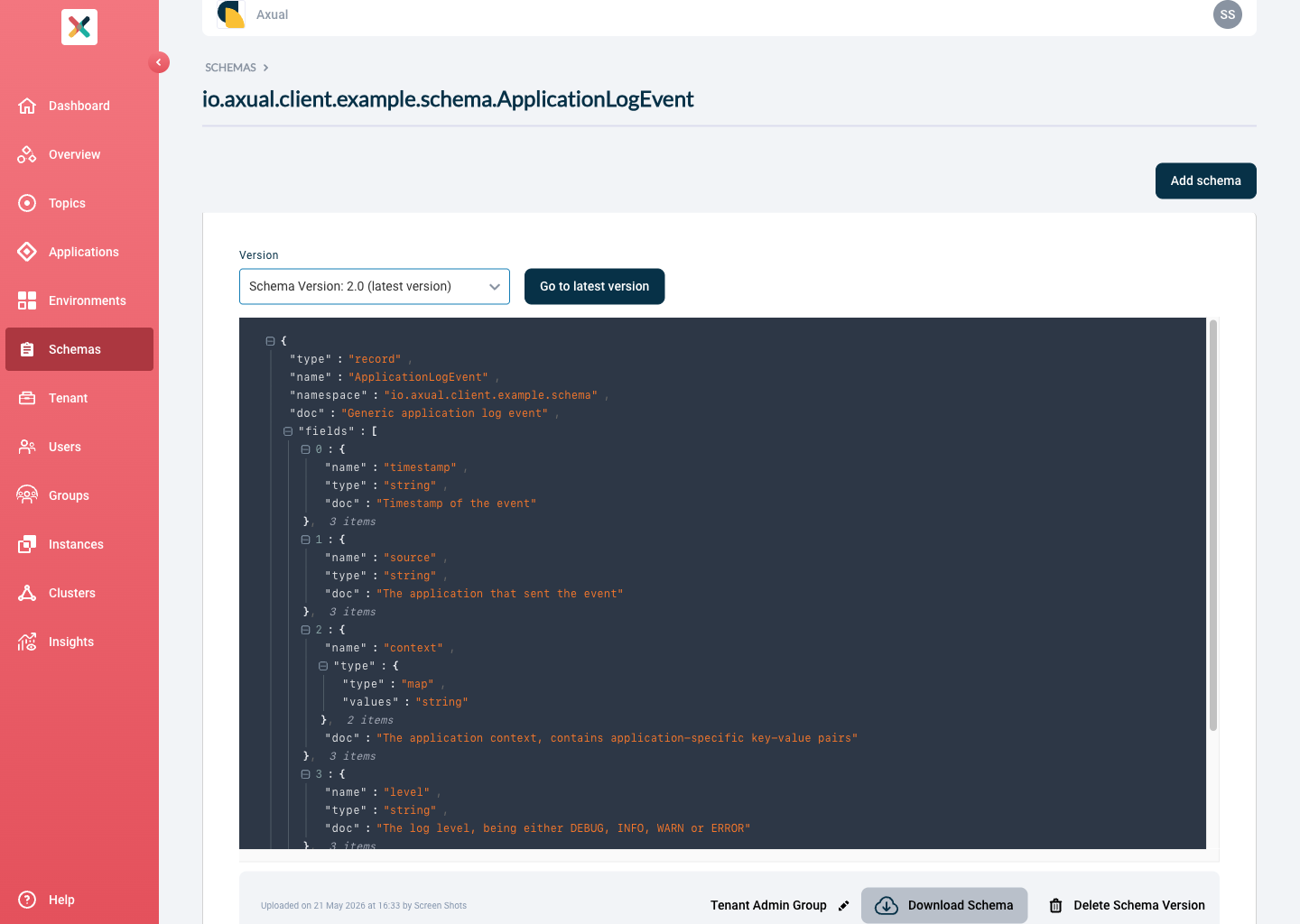
Task: Click the Dashboard home icon
Action: click(x=27, y=106)
